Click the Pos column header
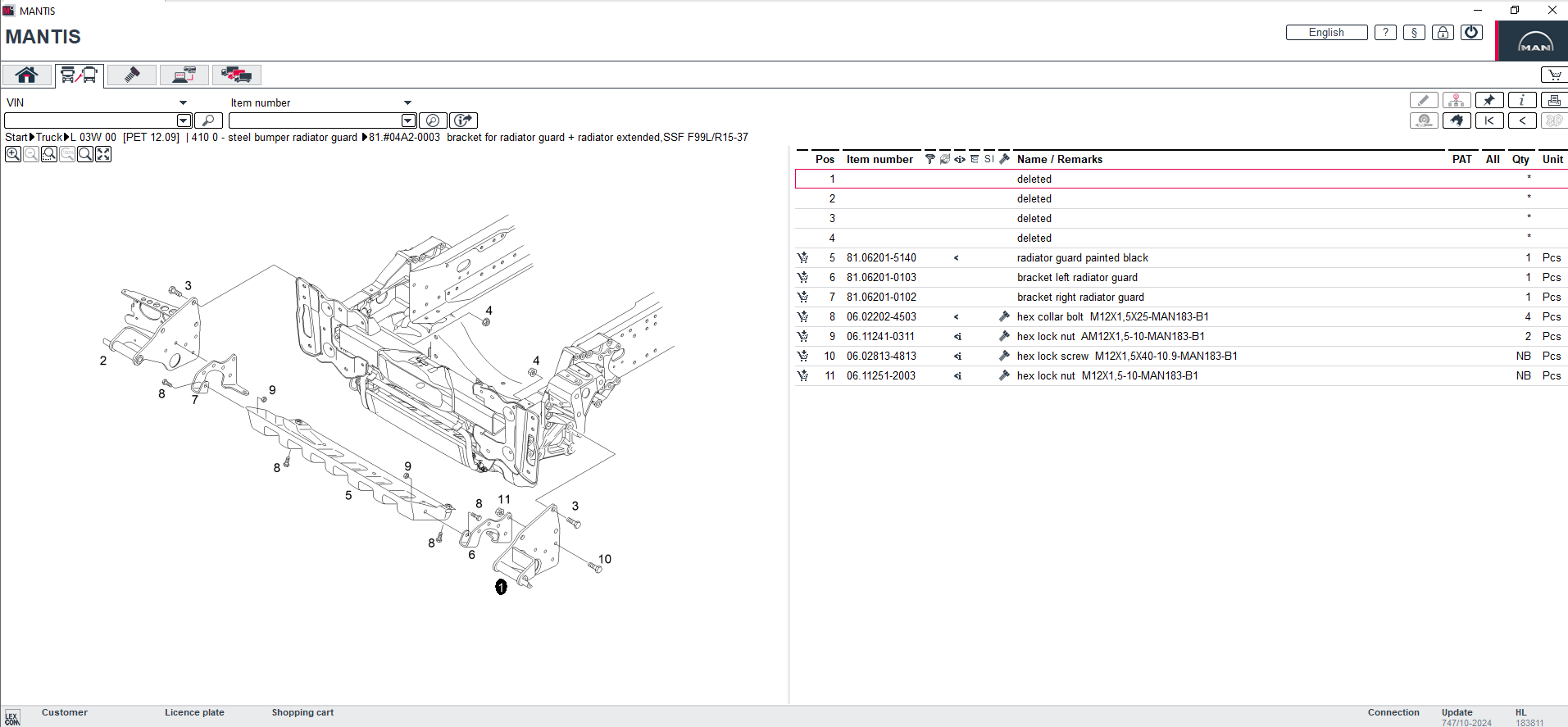The height and width of the screenshot is (727, 1568). pyautogui.click(x=825, y=159)
